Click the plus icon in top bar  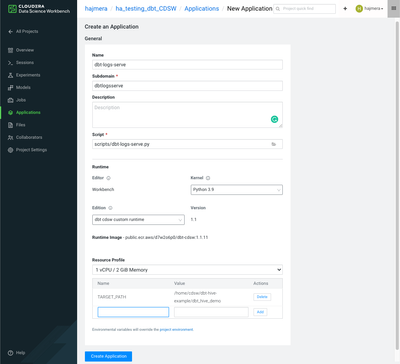click(x=345, y=9)
